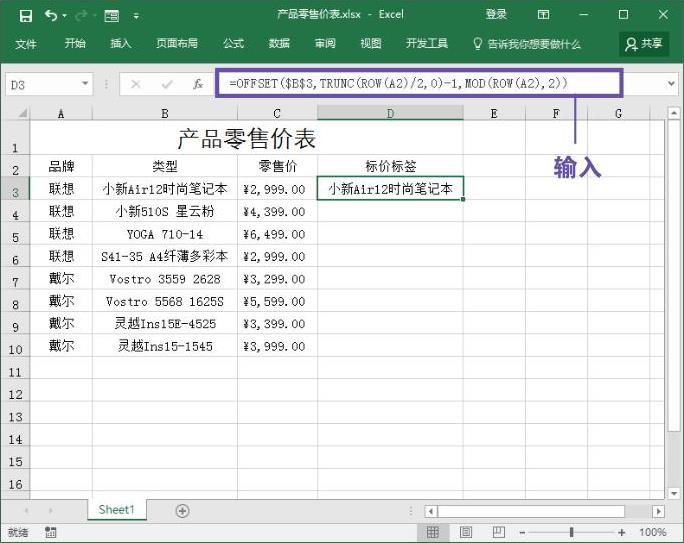684x543 pixels.
Task: Click the vertical scrollbar down arrow
Action: tap(674, 494)
